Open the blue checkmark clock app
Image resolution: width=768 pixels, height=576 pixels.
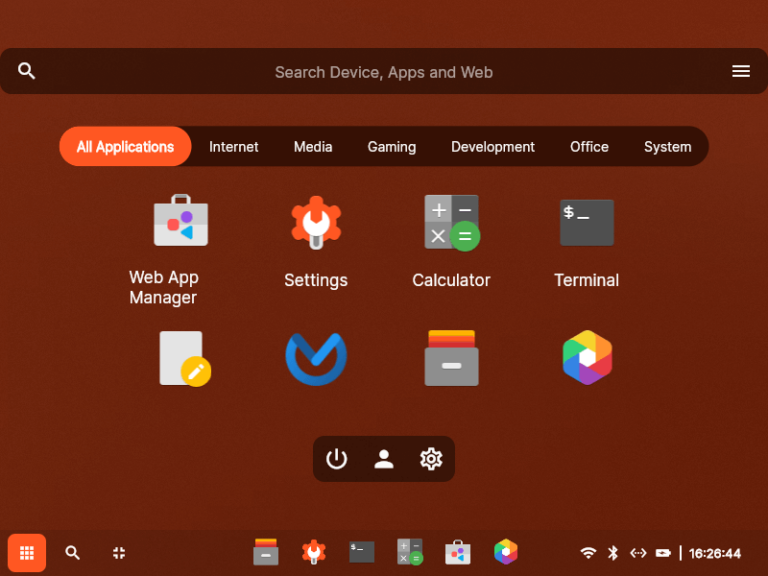(316, 358)
